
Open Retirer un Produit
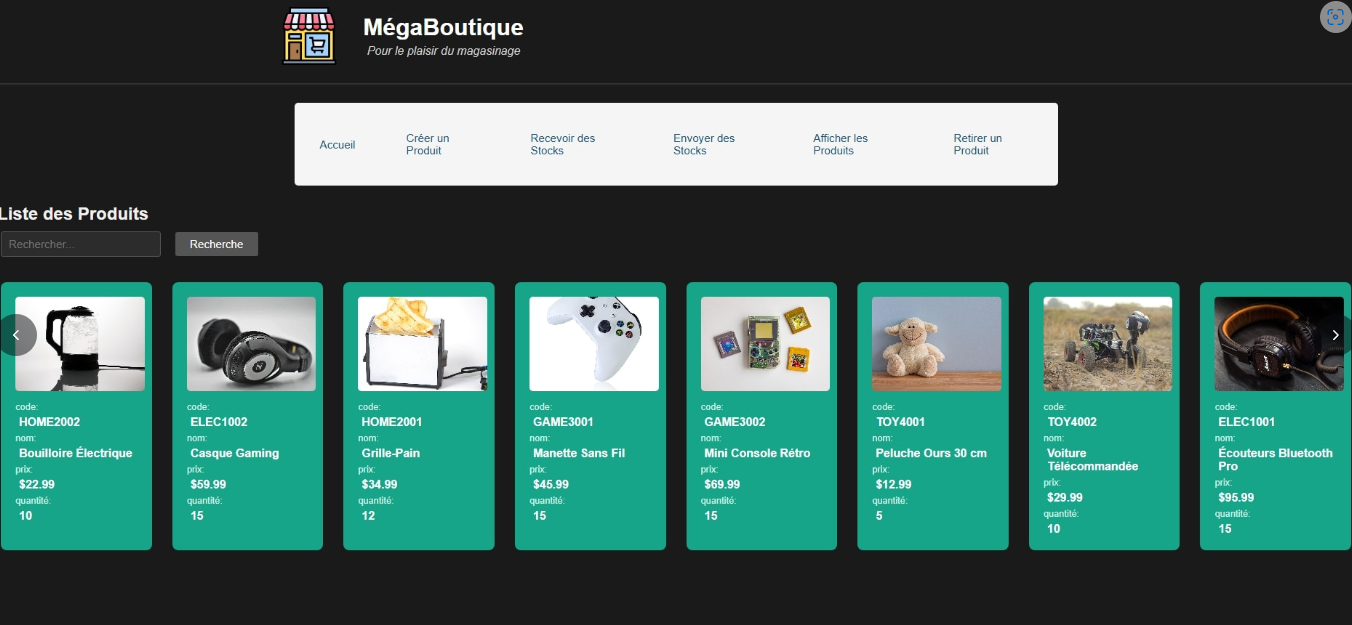(978, 144)
